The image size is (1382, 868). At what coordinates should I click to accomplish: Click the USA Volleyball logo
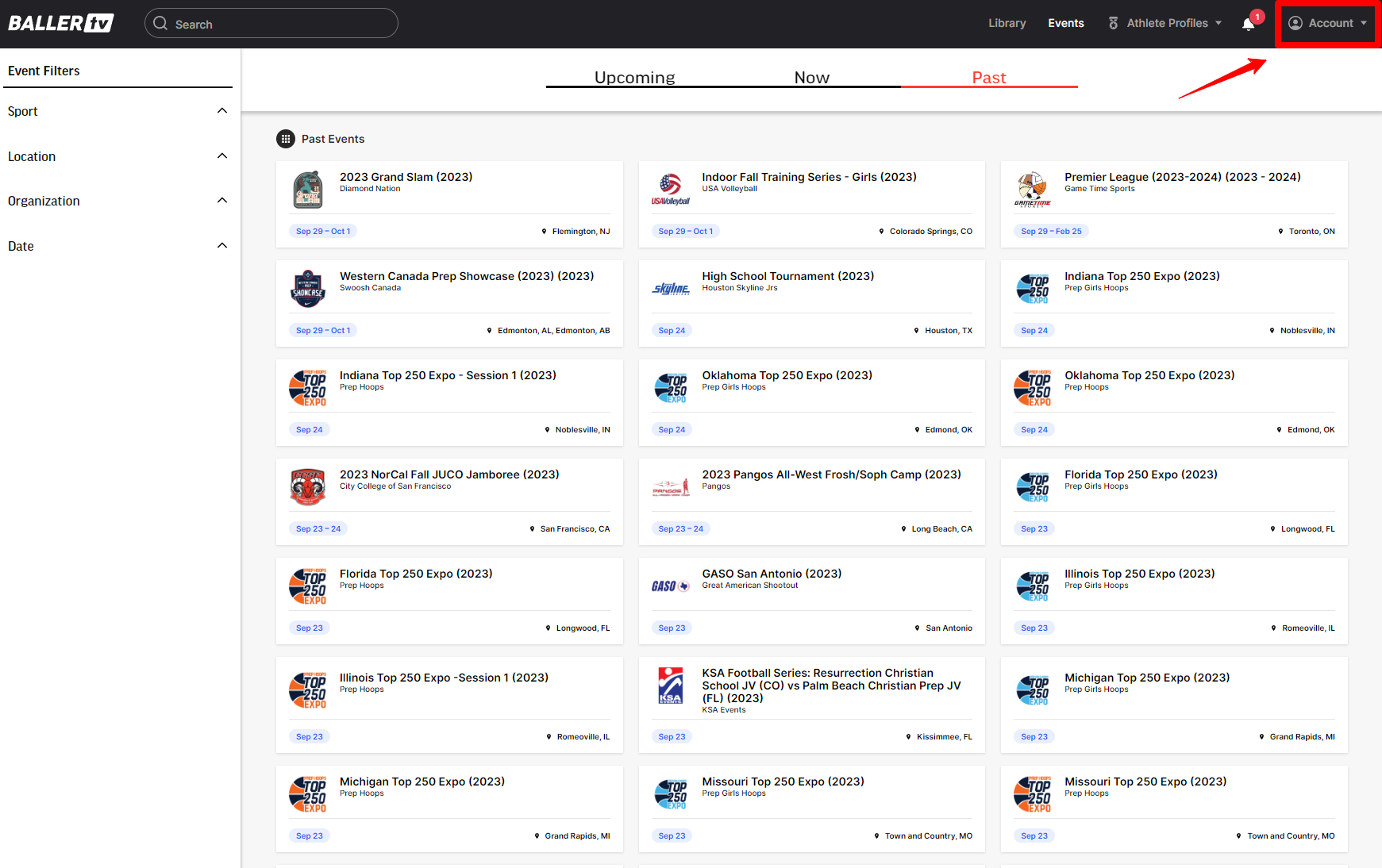(670, 190)
